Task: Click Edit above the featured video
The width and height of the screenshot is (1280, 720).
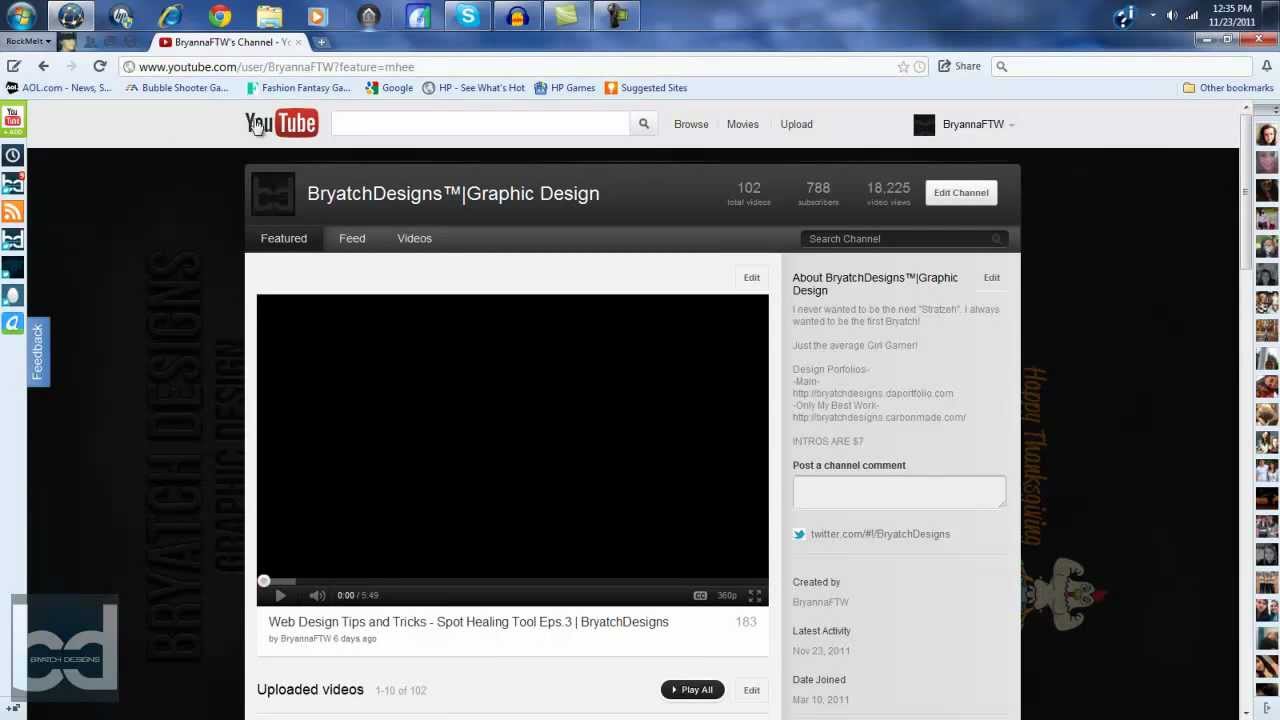Action: (751, 278)
